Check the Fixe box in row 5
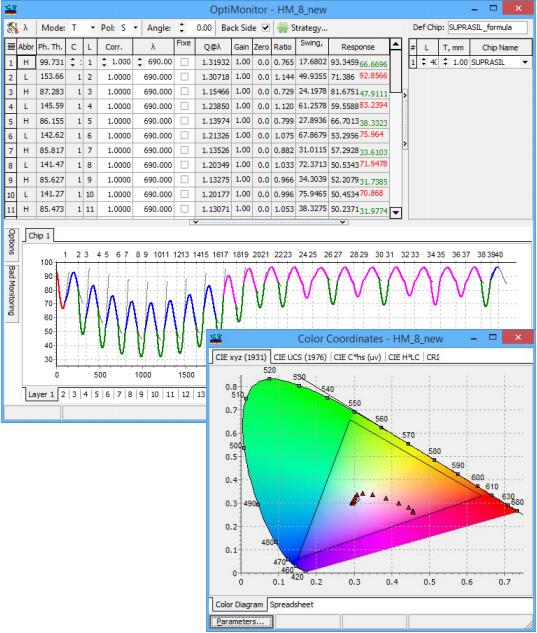Screen dimensions: 537x633 pos(185,121)
